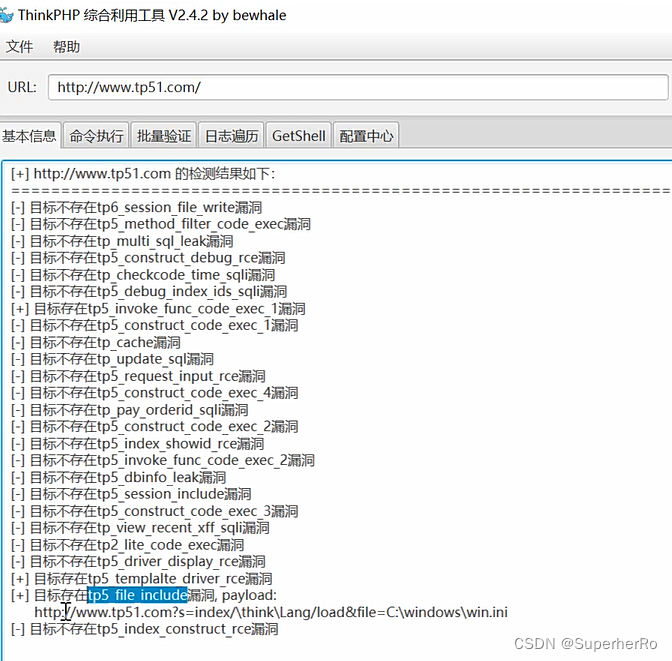Click the tp_pay_orderid_sqli result line
Image resolution: width=672 pixels, height=661 pixels.
[x=129, y=410]
